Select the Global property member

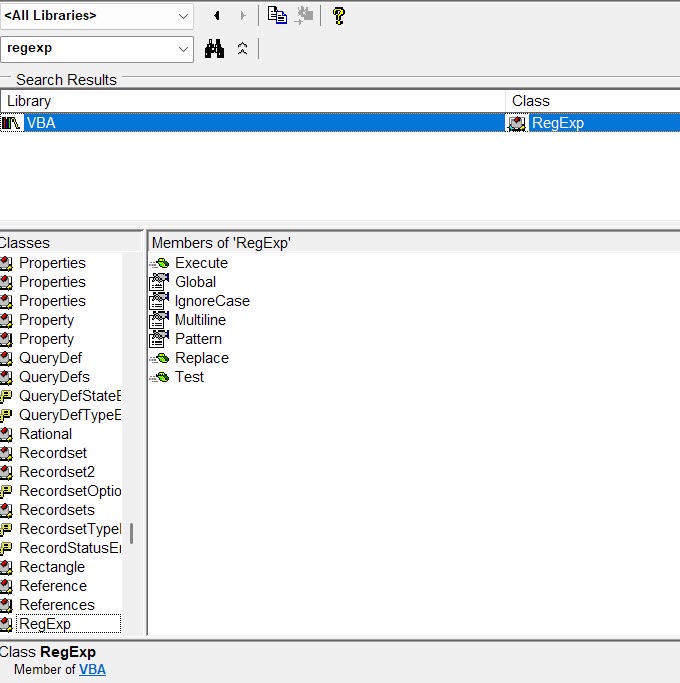[x=195, y=282]
